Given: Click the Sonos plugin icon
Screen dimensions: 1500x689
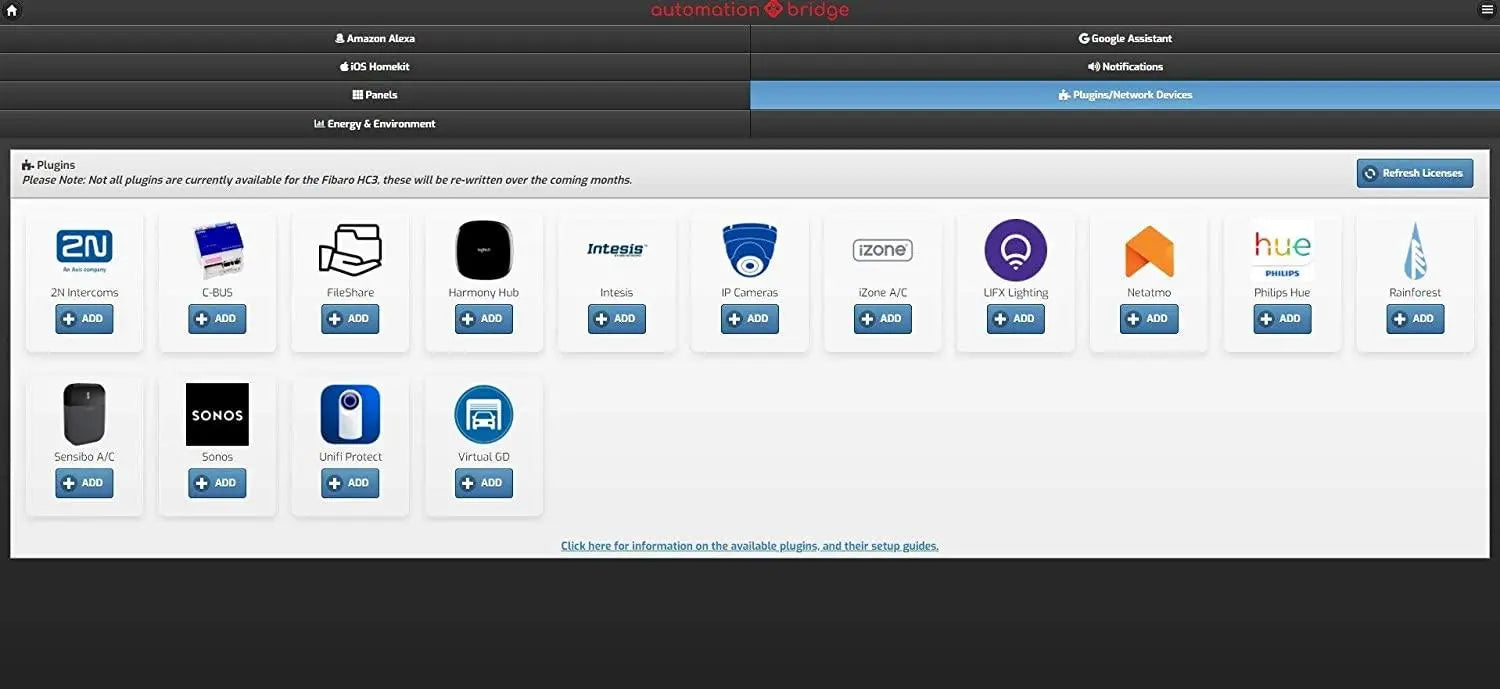Looking at the screenshot, I should [x=217, y=414].
